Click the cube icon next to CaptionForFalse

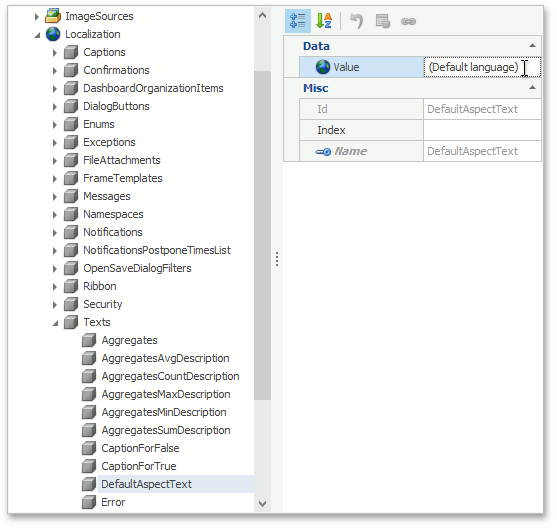[x=89, y=448]
